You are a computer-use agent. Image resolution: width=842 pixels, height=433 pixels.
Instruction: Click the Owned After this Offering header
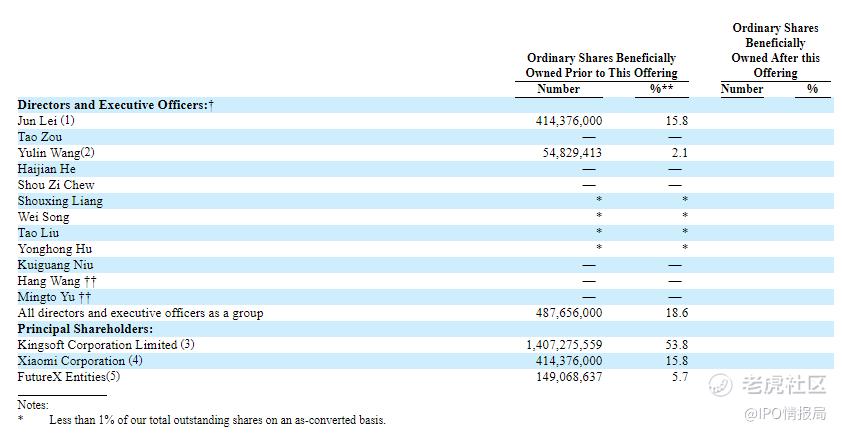point(775,50)
